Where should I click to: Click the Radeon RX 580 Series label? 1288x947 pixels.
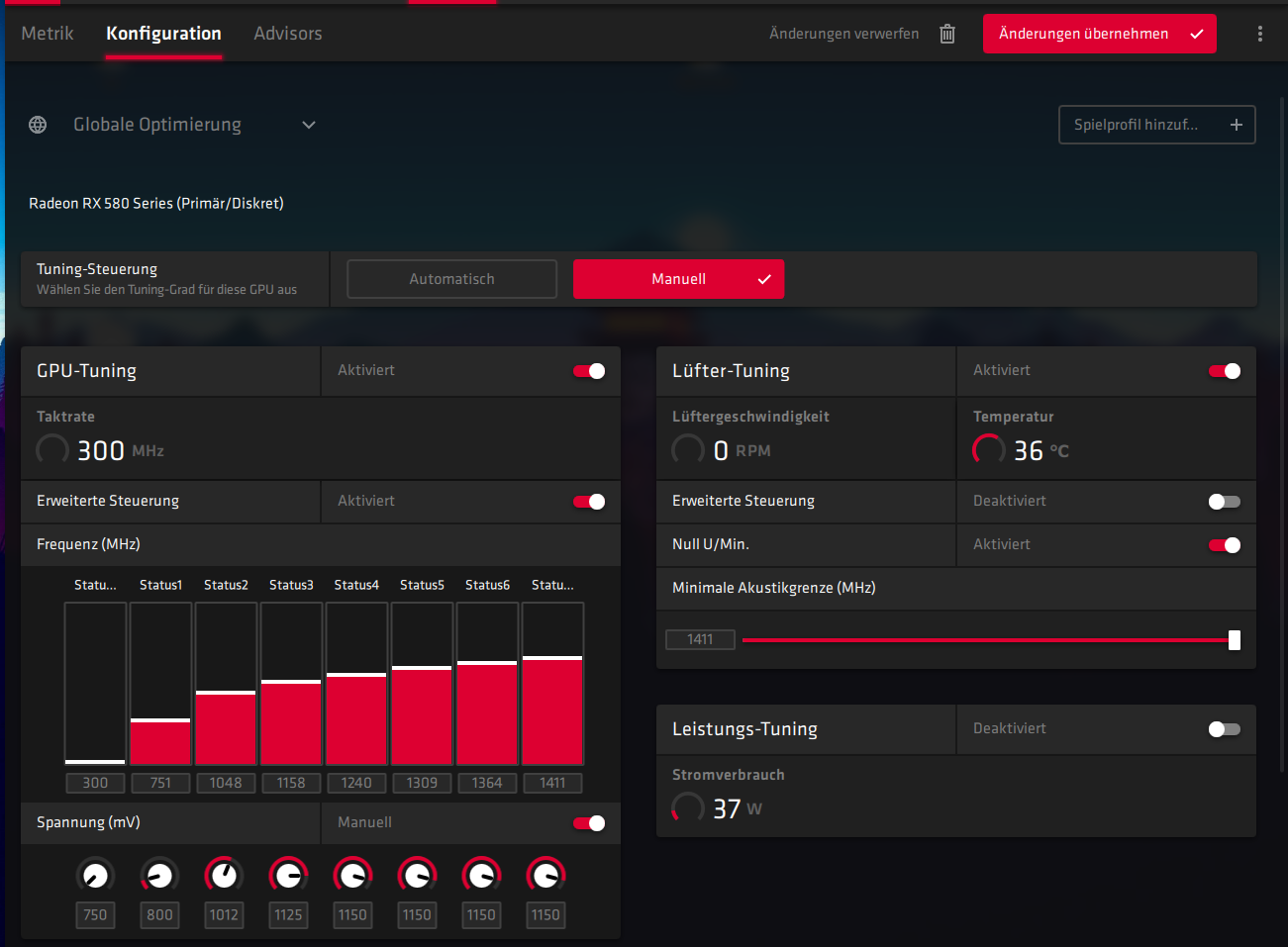(x=156, y=203)
